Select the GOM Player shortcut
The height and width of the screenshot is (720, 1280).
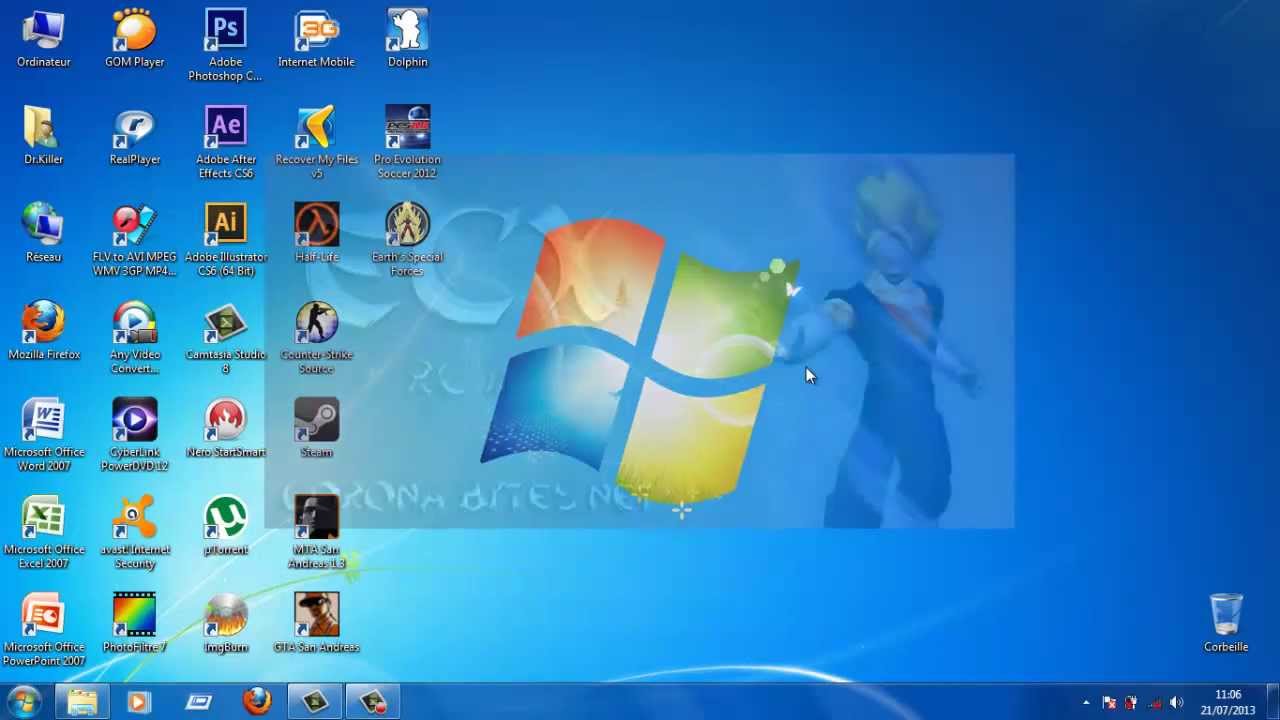tap(134, 39)
